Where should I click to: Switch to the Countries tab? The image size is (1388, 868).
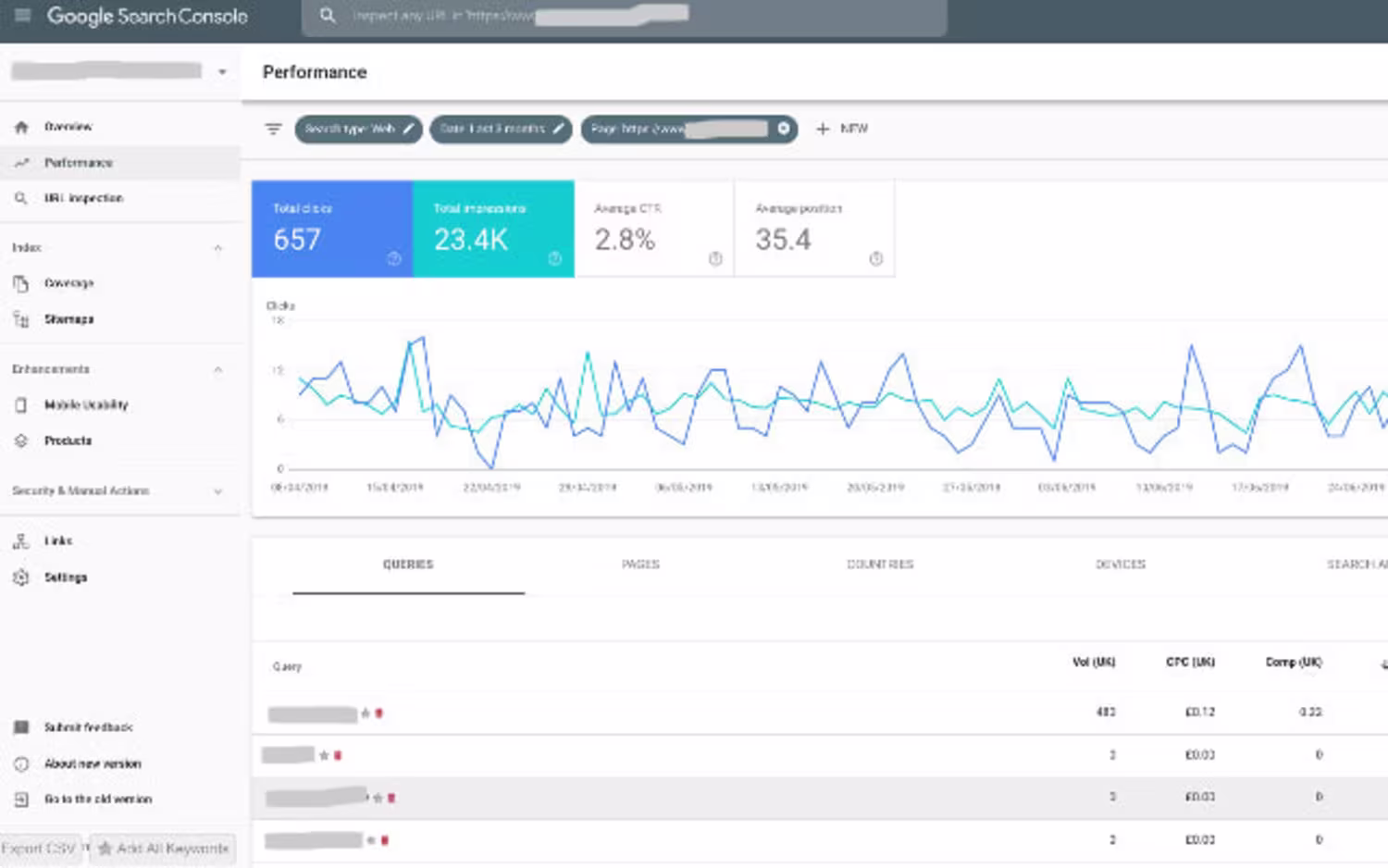pyautogui.click(x=880, y=564)
